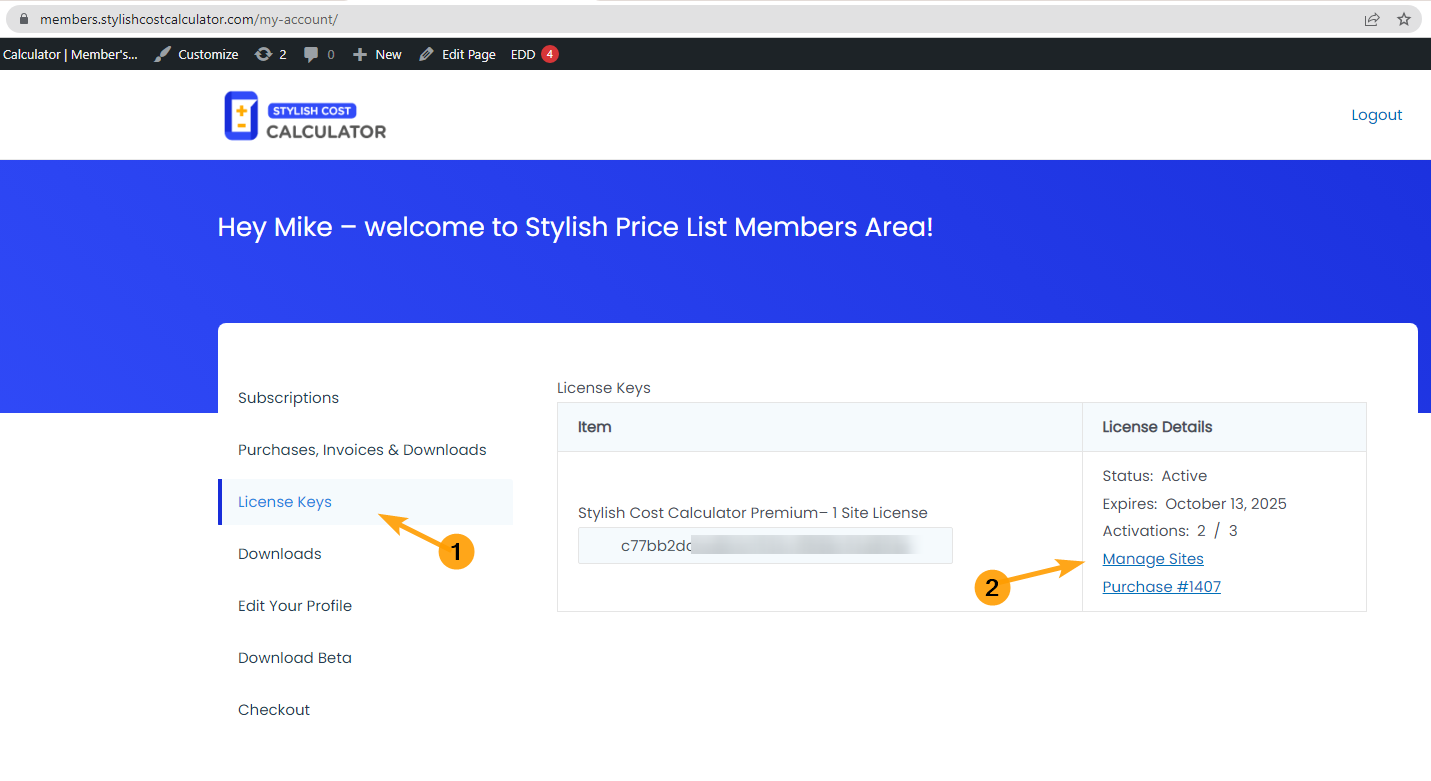Image resolution: width=1431 pixels, height=781 pixels.
Task: Click the padlock site security icon
Action: pos(24,19)
